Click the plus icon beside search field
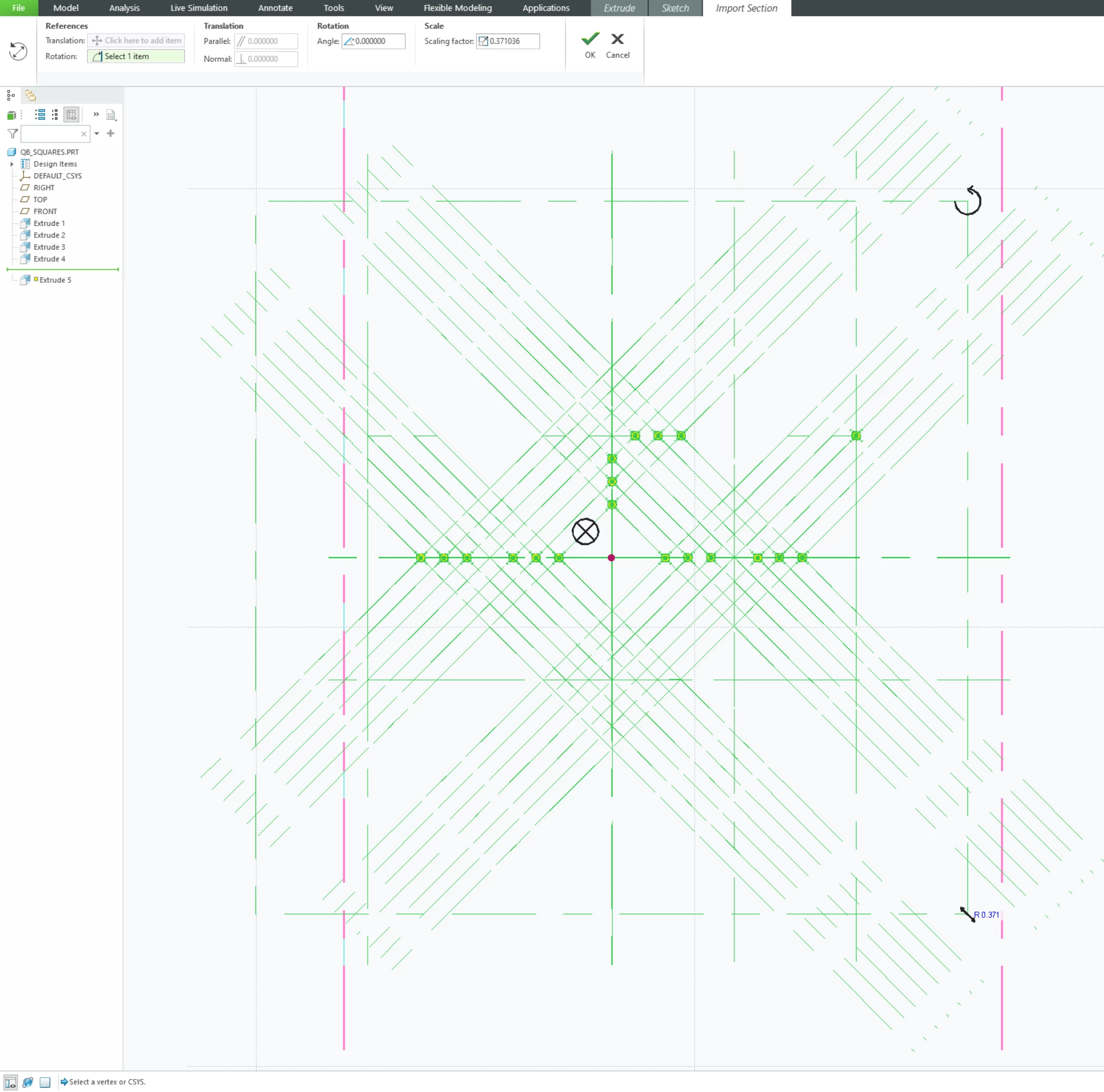 click(x=111, y=133)
